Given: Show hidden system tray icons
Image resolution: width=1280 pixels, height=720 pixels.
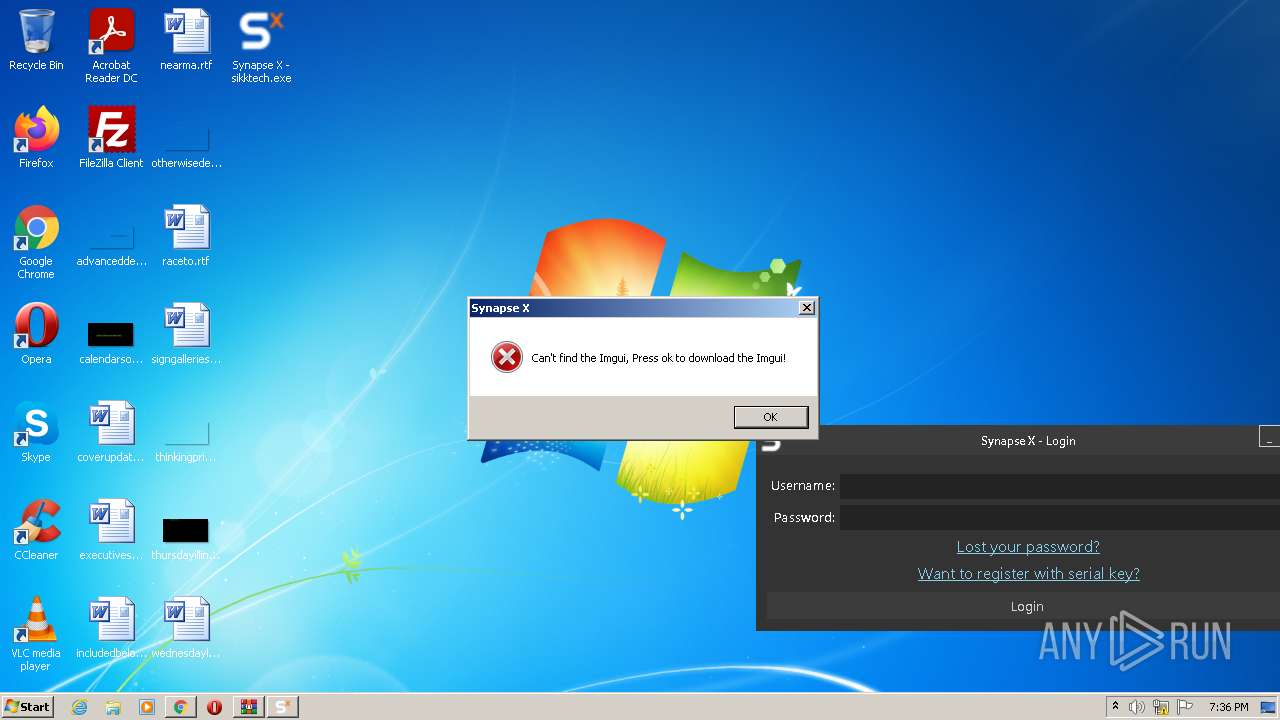Looking at the screenshot, I should [x=1115, y=707].
